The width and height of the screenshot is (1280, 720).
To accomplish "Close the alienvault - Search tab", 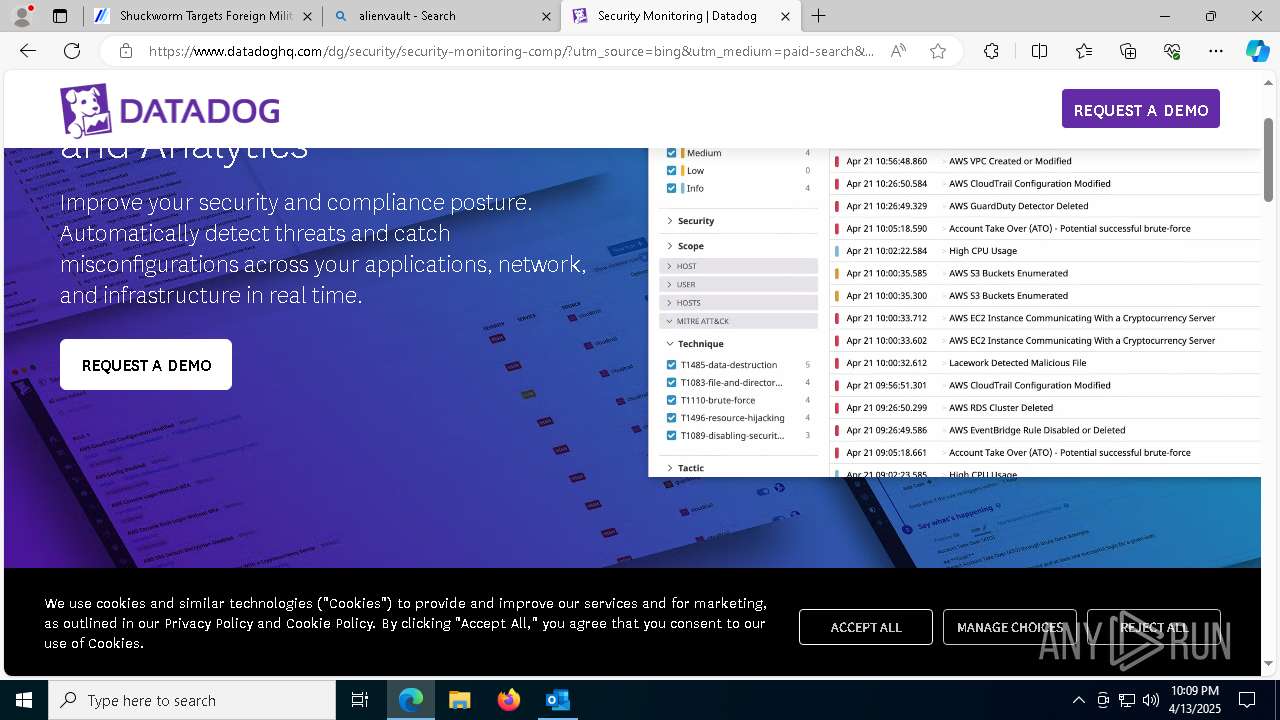I will 546,16.
